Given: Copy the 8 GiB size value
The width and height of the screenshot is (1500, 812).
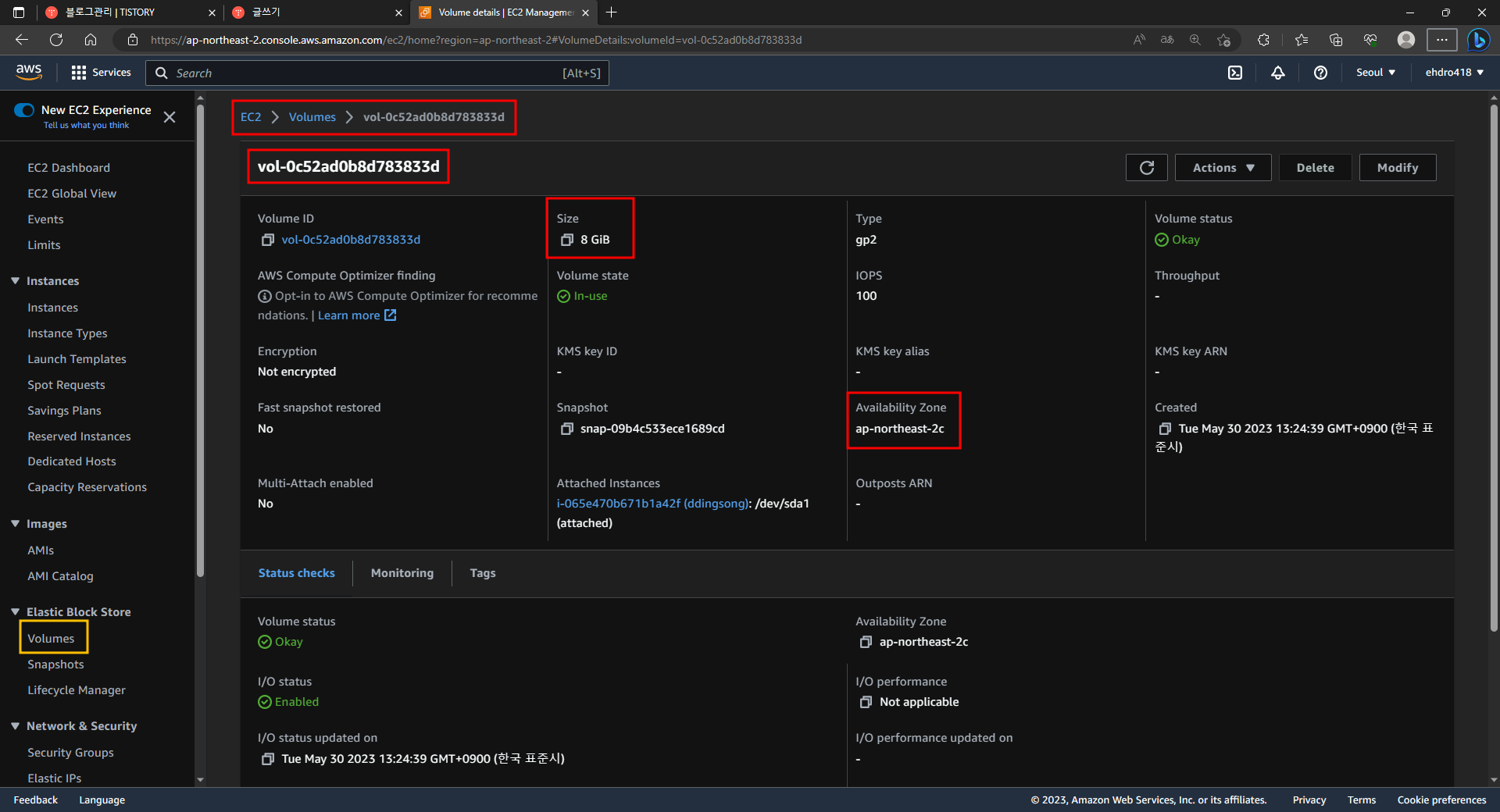Looking at the screenshot, I should [x=567, y=240].
